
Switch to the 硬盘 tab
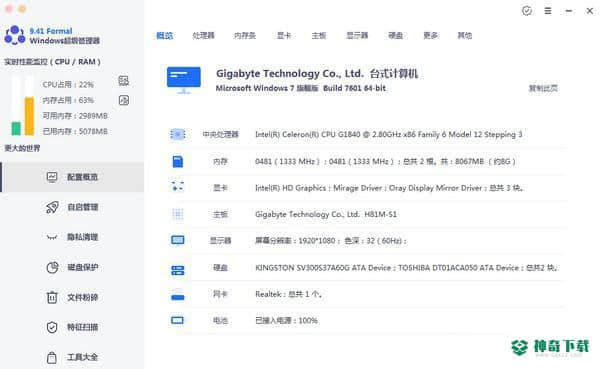pyautogui.click(x=396, y=36)
